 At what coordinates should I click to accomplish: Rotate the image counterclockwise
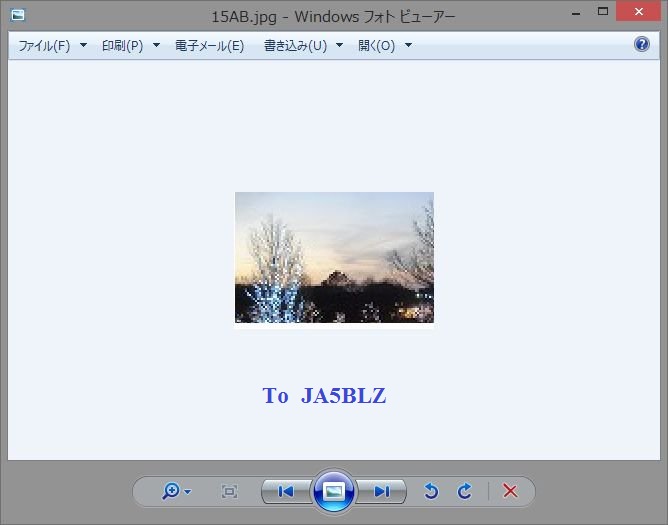pos(431,491)
